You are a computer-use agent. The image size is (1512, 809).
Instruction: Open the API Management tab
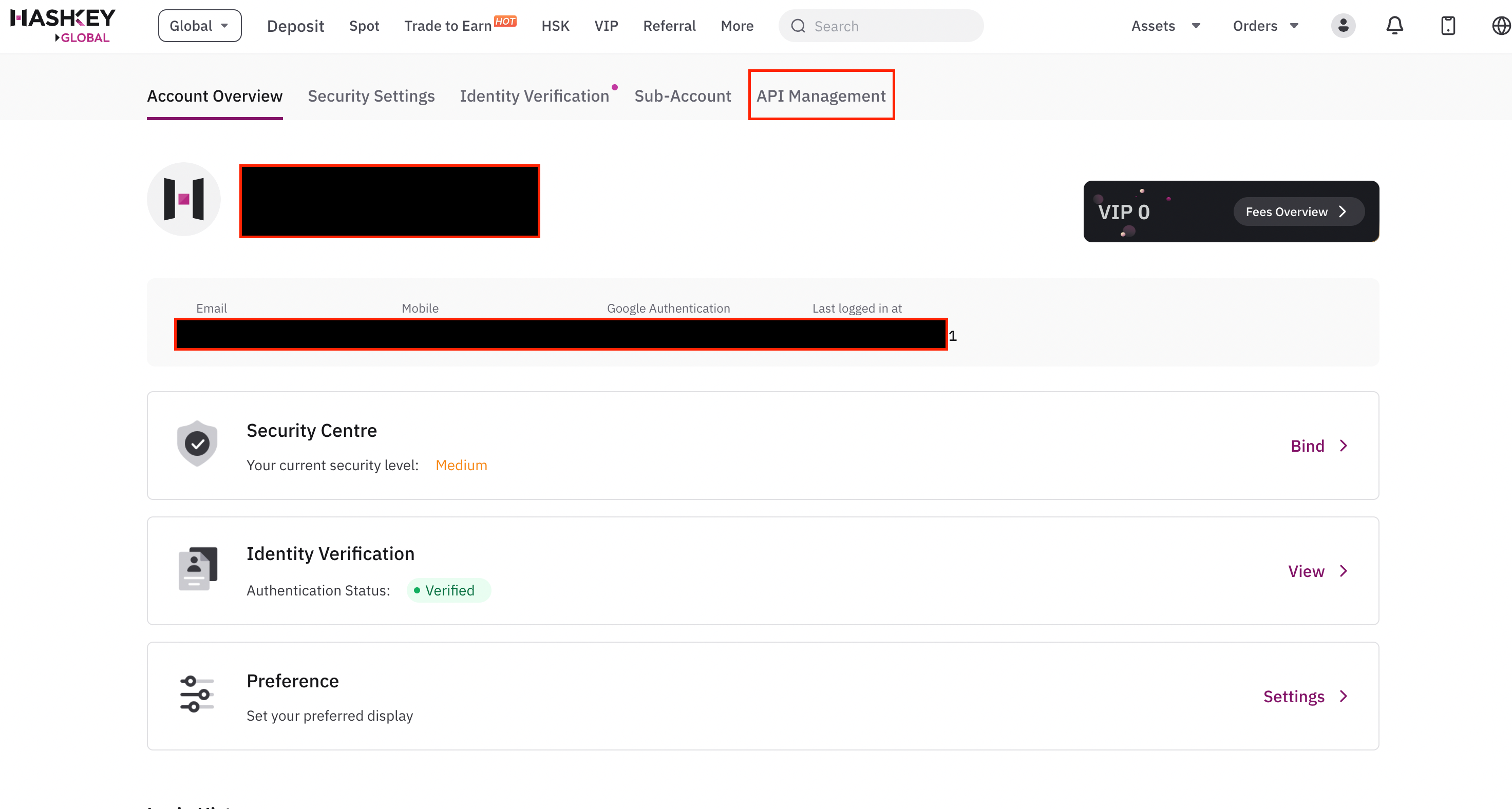[821, 95]
